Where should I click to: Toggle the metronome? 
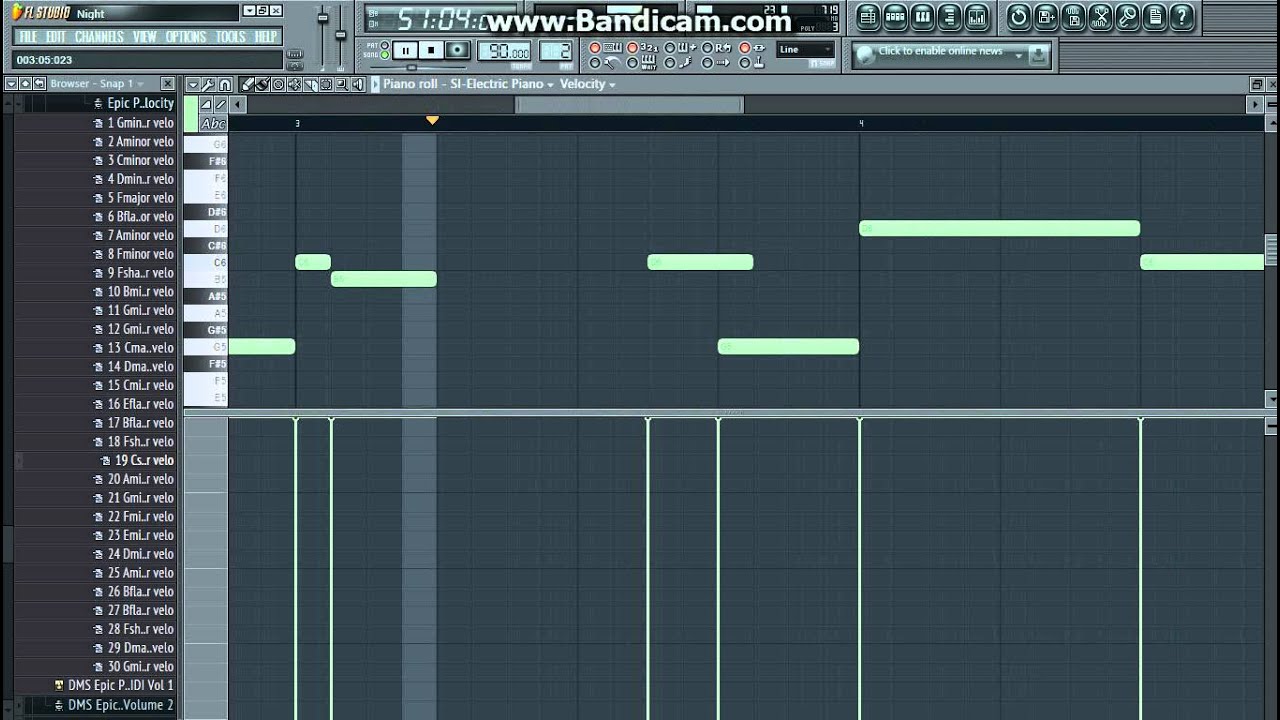[595, 63]
